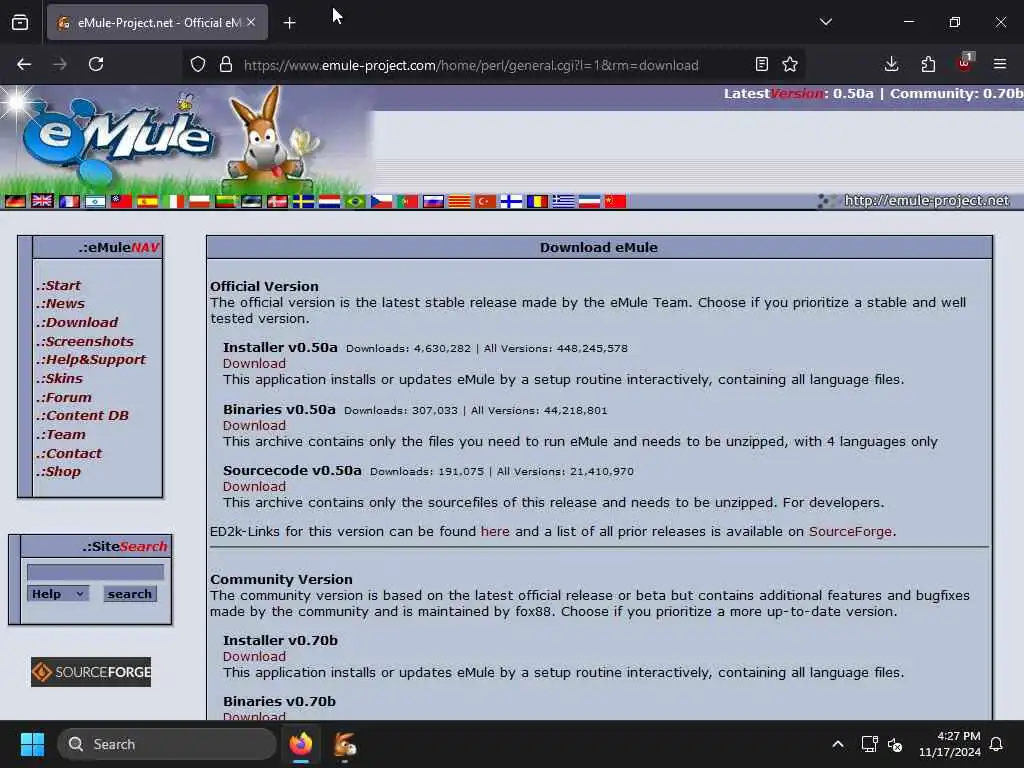Click the browser address bar URL

pos(471,65)
